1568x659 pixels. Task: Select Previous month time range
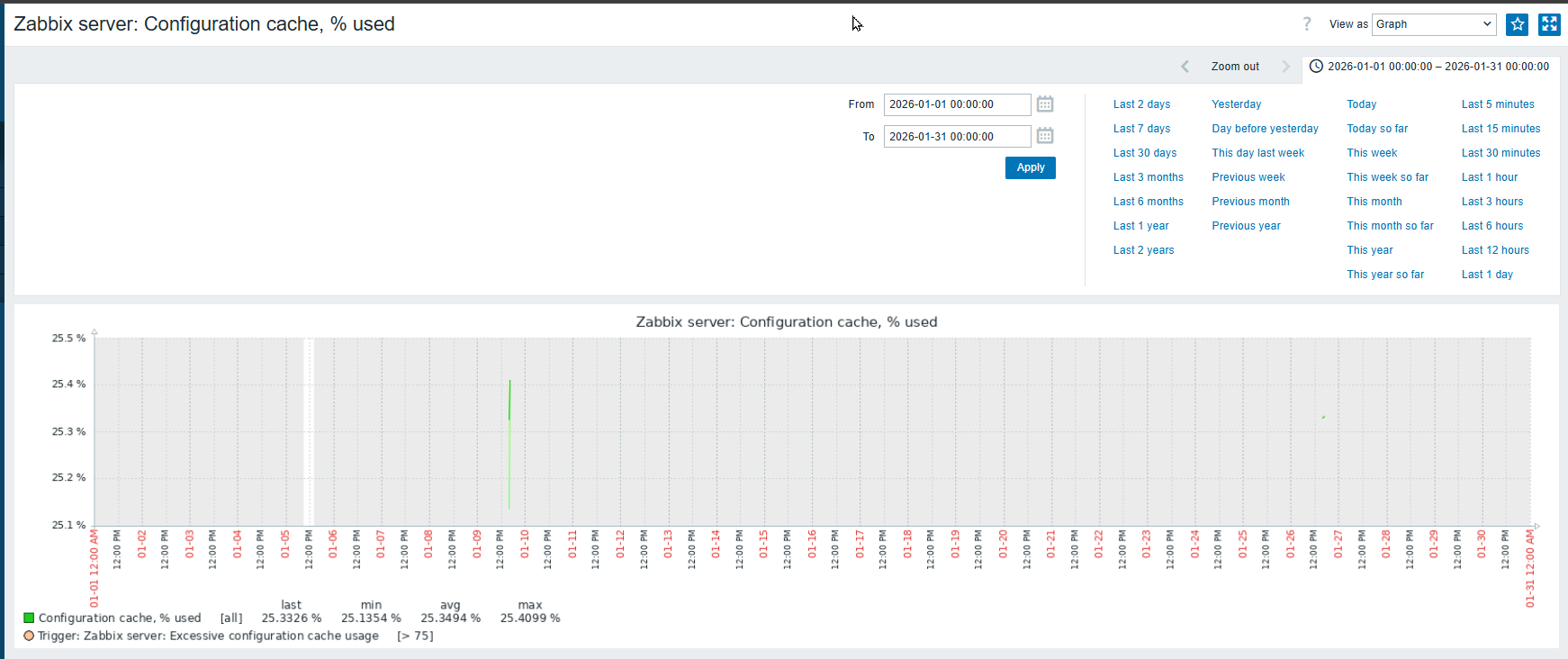click(1250, 202)
